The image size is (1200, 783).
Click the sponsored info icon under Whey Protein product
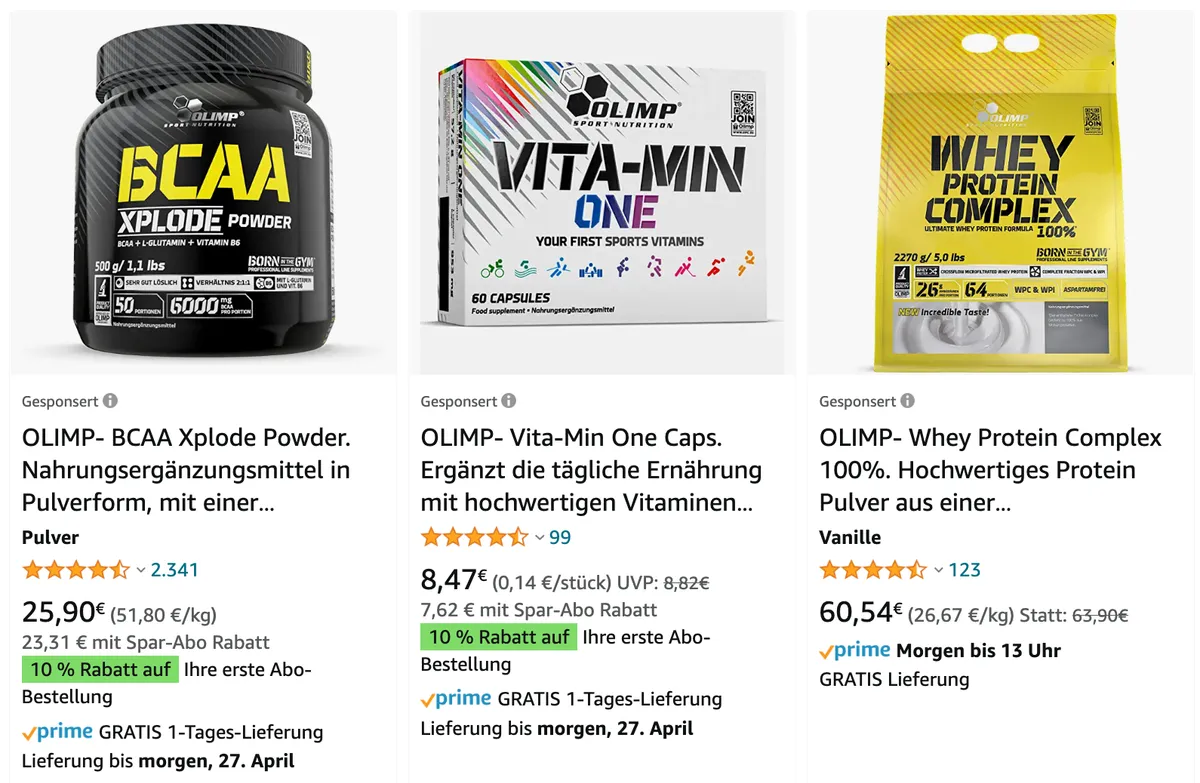pos(908,401)
